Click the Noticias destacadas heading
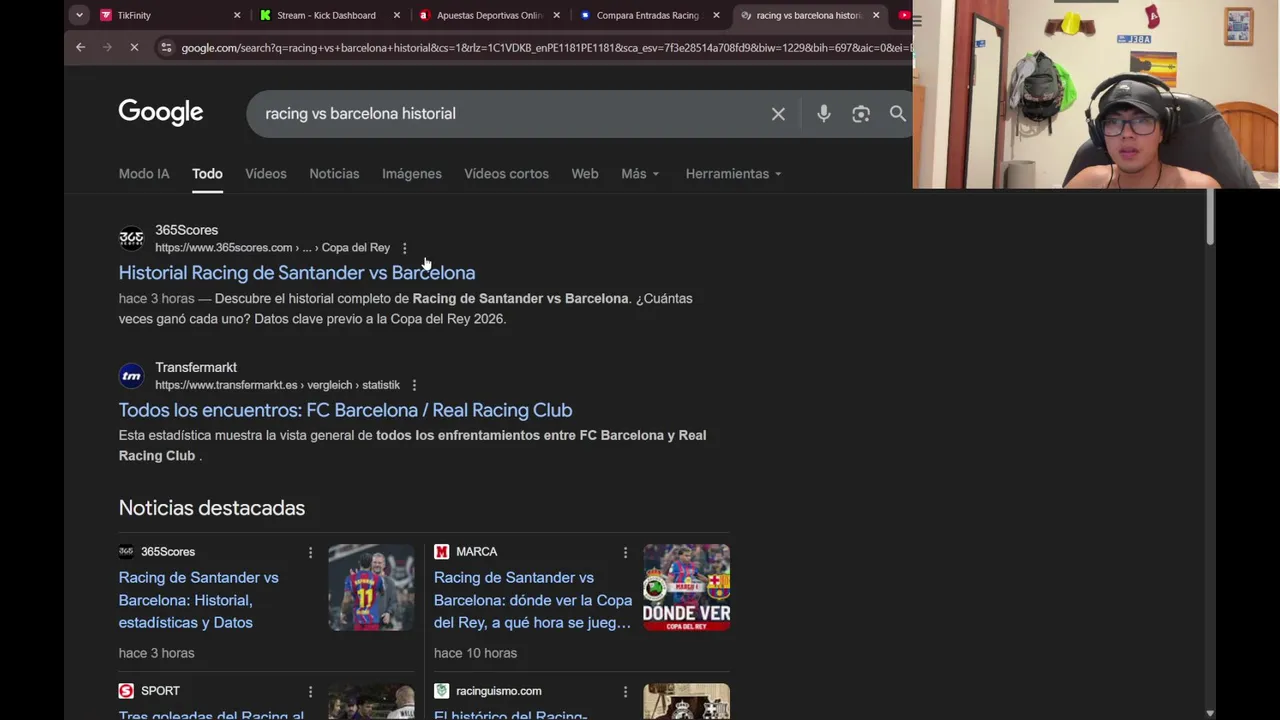 [212, 508]
